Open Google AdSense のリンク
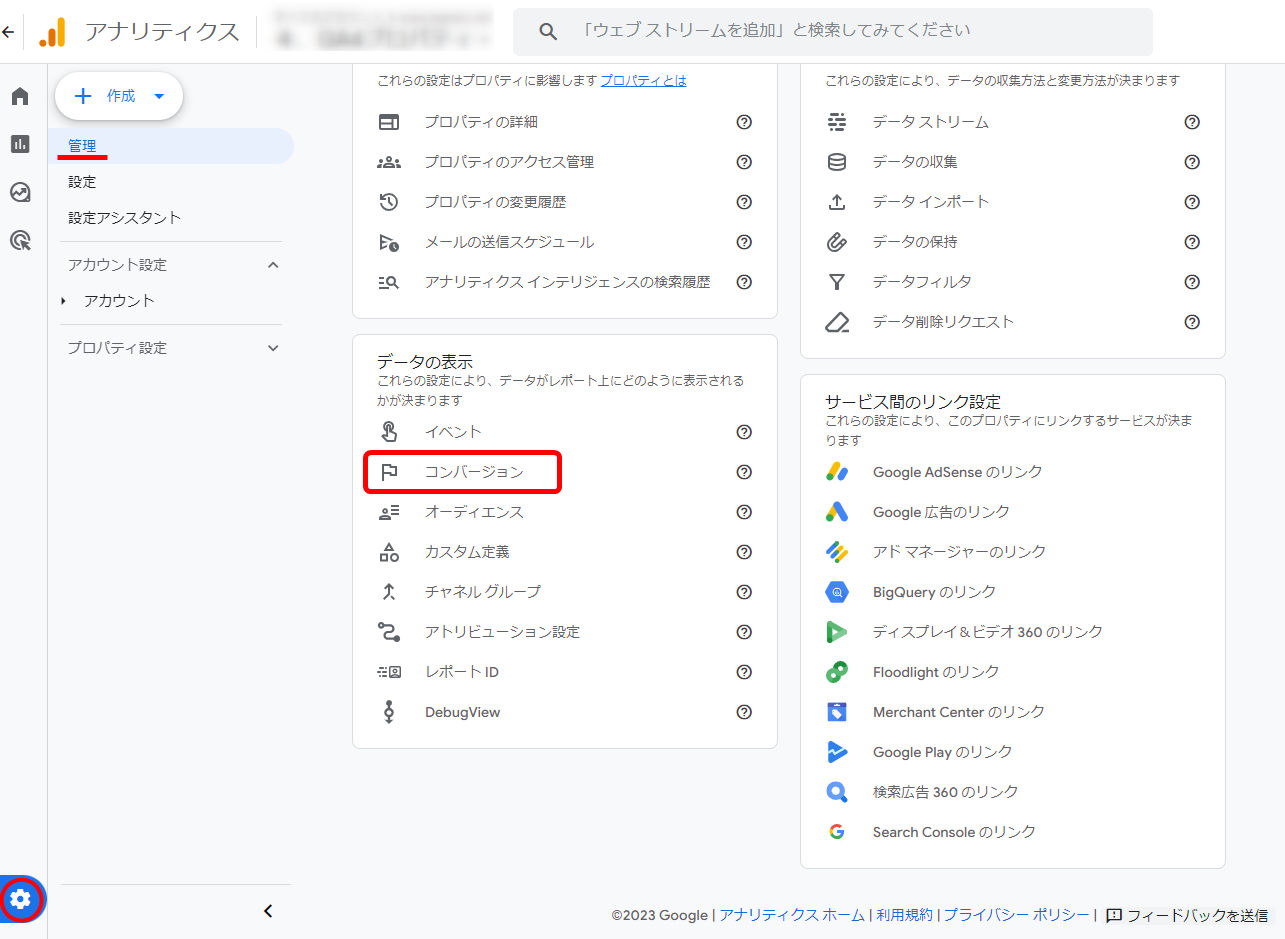 (x=957, y=472)
